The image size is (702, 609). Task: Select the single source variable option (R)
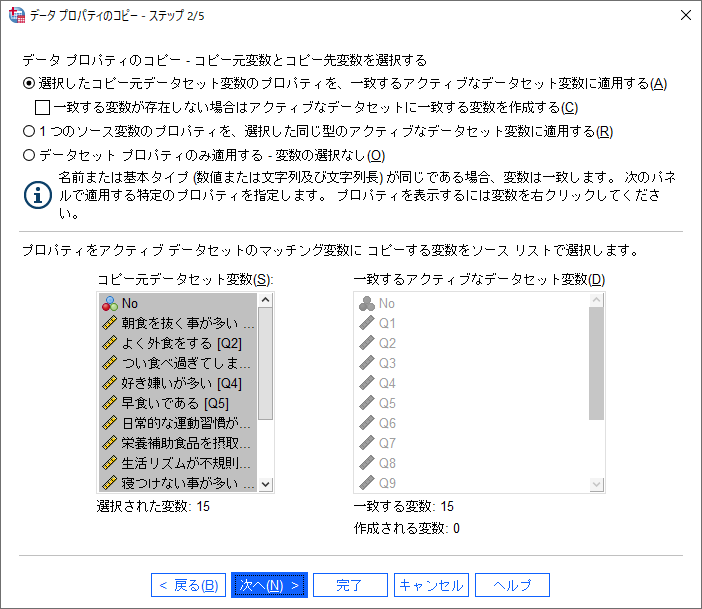29,131
